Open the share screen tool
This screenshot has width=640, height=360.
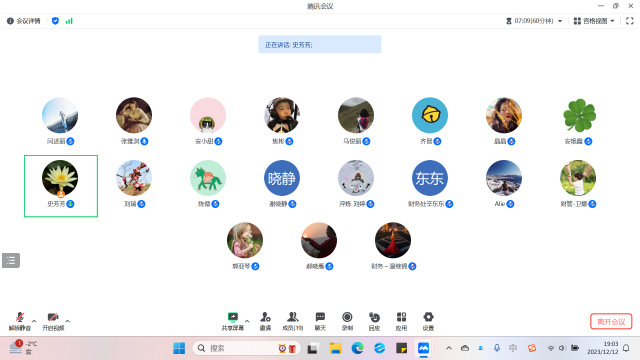(233, 321)
